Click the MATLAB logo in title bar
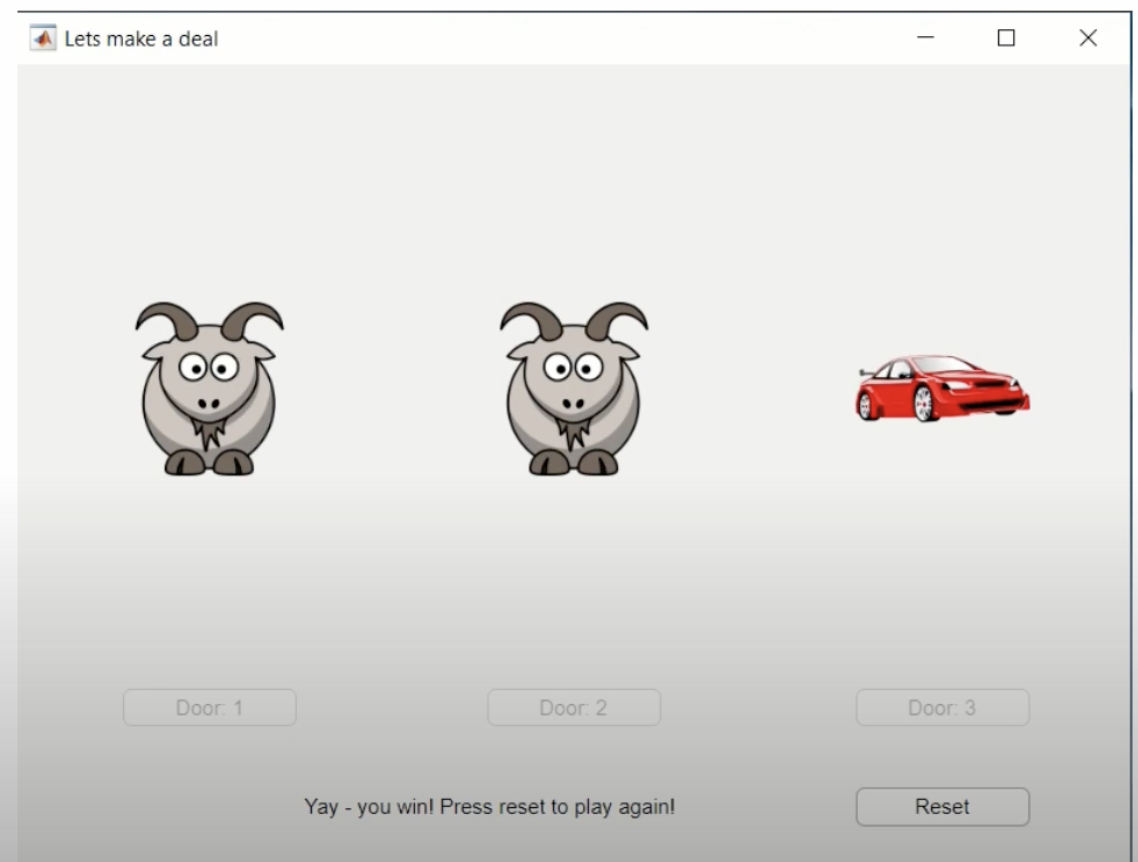 click(x=43, y=39)
